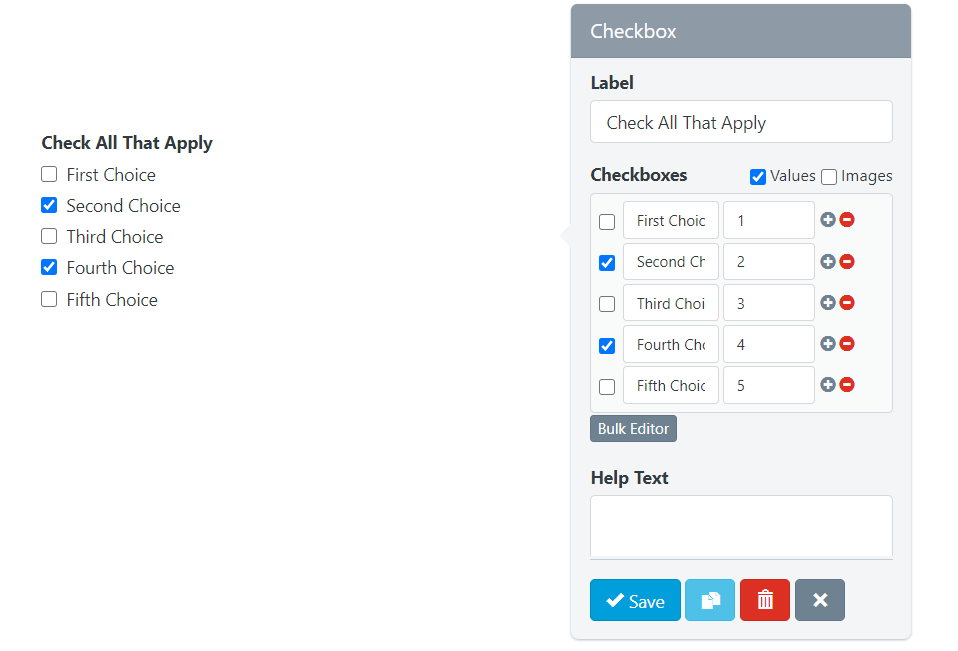
Task: Remove First Choice row with minus icon
Action: (847, 220)
